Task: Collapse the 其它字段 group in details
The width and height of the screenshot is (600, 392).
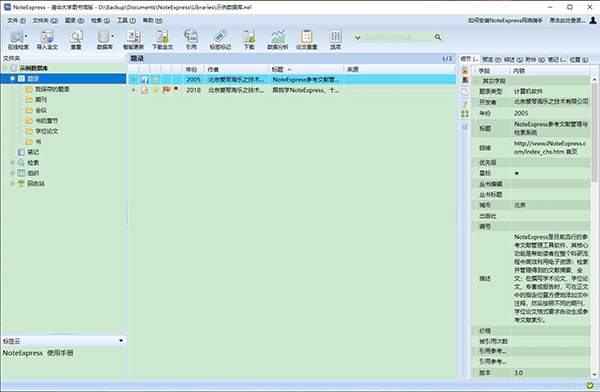Action: [x=476, y=81]
